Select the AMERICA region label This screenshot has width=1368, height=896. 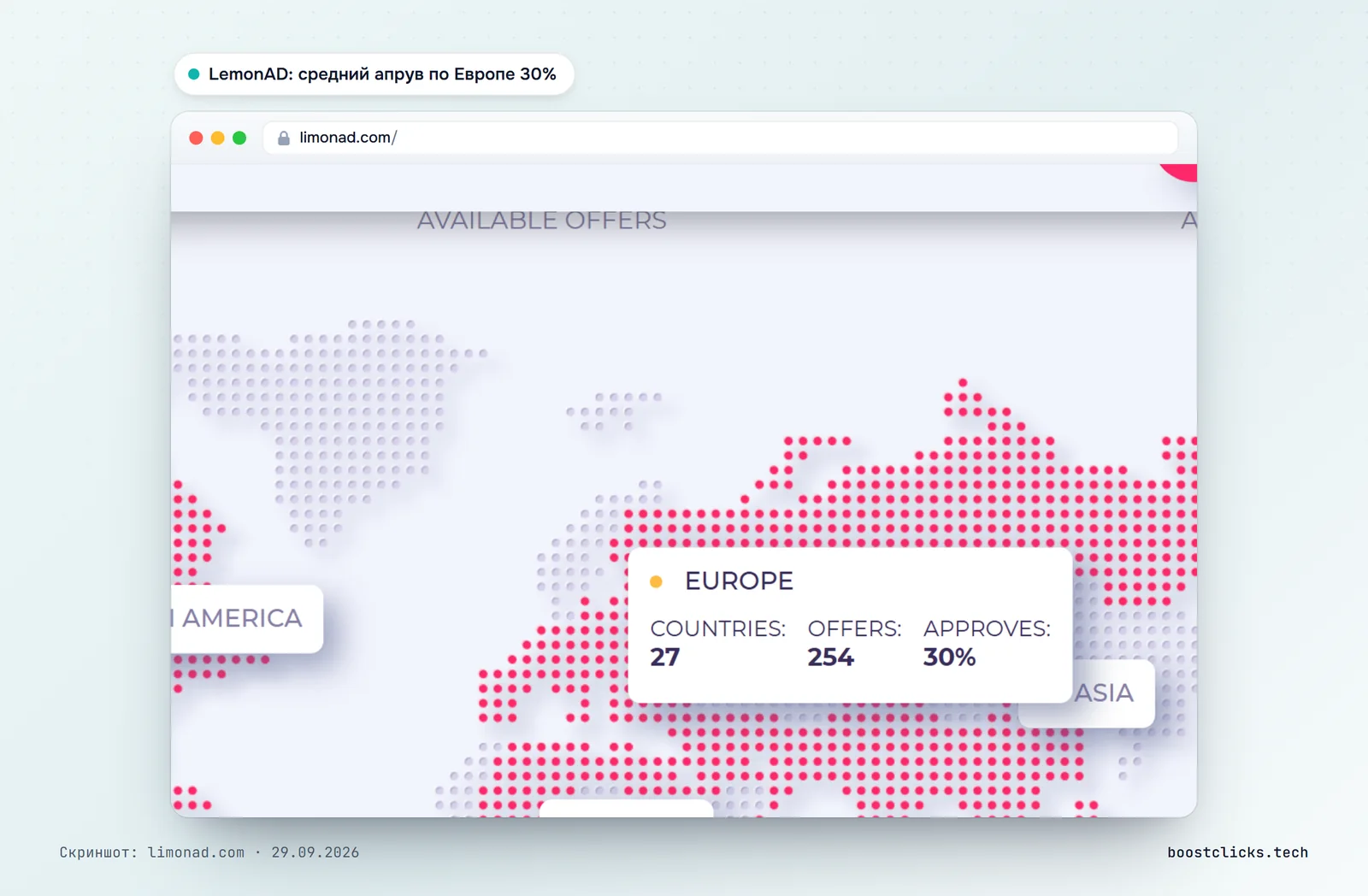247,619
